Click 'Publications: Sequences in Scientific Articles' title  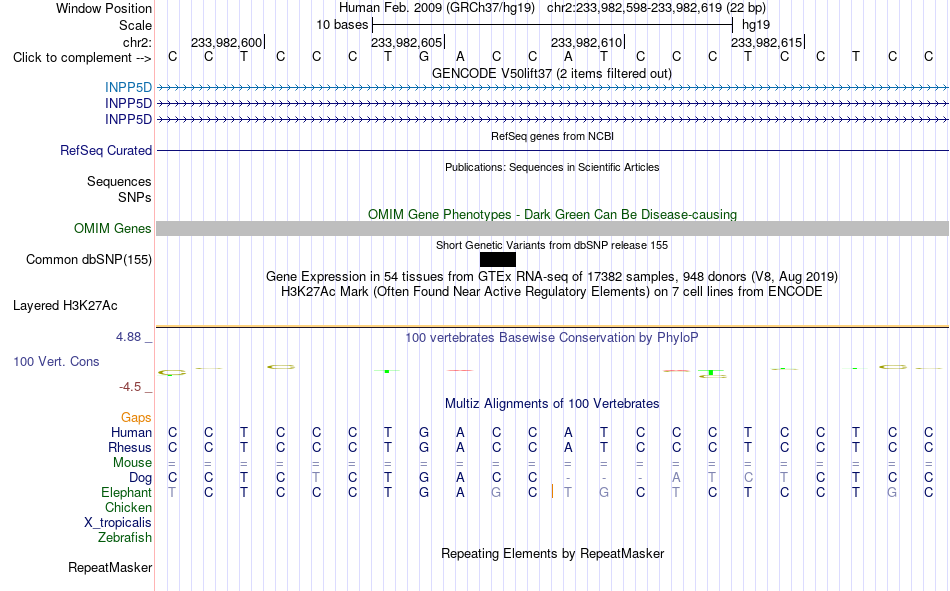pyautogui.click(x=552, y=167)
